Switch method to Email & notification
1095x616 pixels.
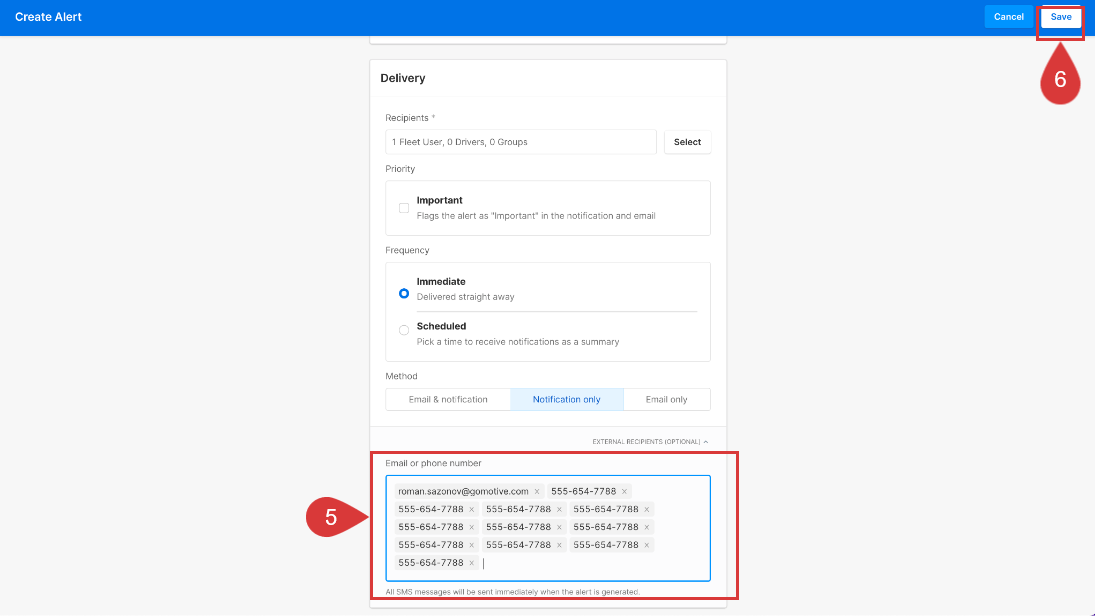(448, 399)
